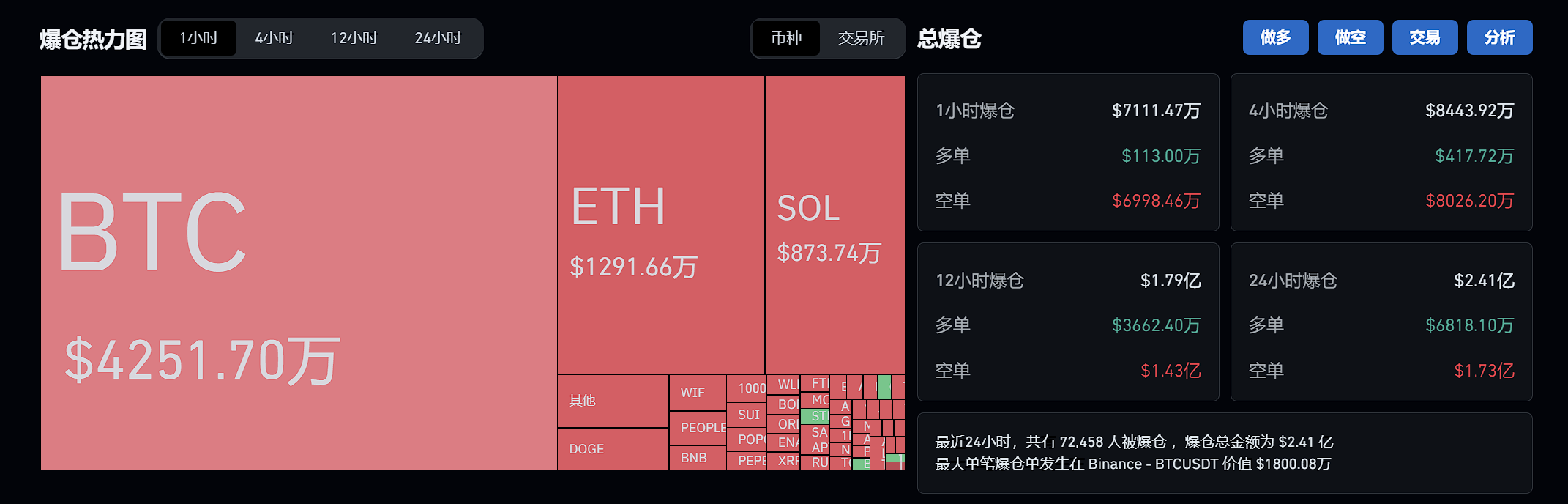
Task: Select the BTC heatmap block
Action: pos(299,273)
